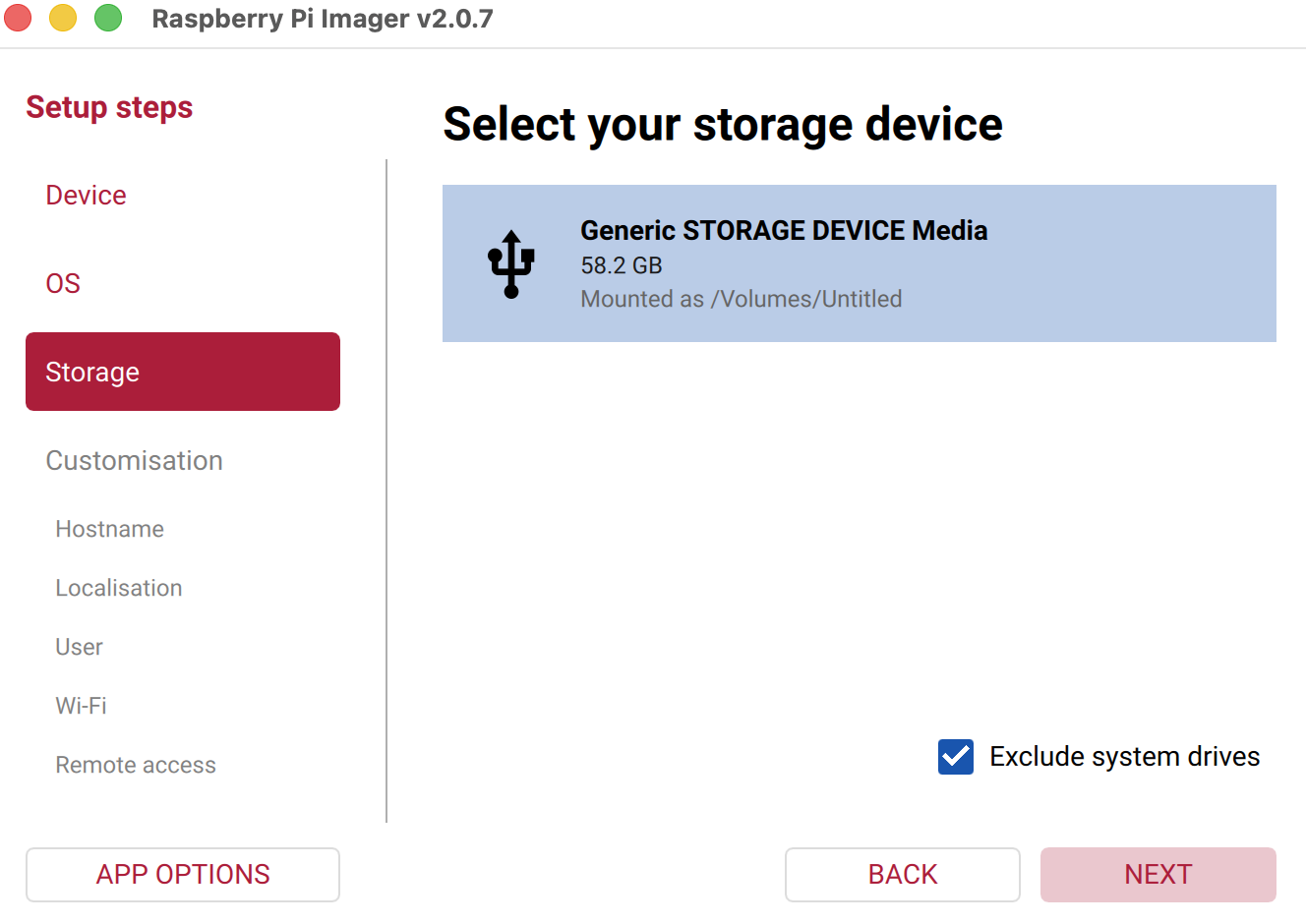Minimize window with yellow button
Image resolution: width=1306 pixels, height=924 pixels.
pyautogui.click(x=63, y=18)
